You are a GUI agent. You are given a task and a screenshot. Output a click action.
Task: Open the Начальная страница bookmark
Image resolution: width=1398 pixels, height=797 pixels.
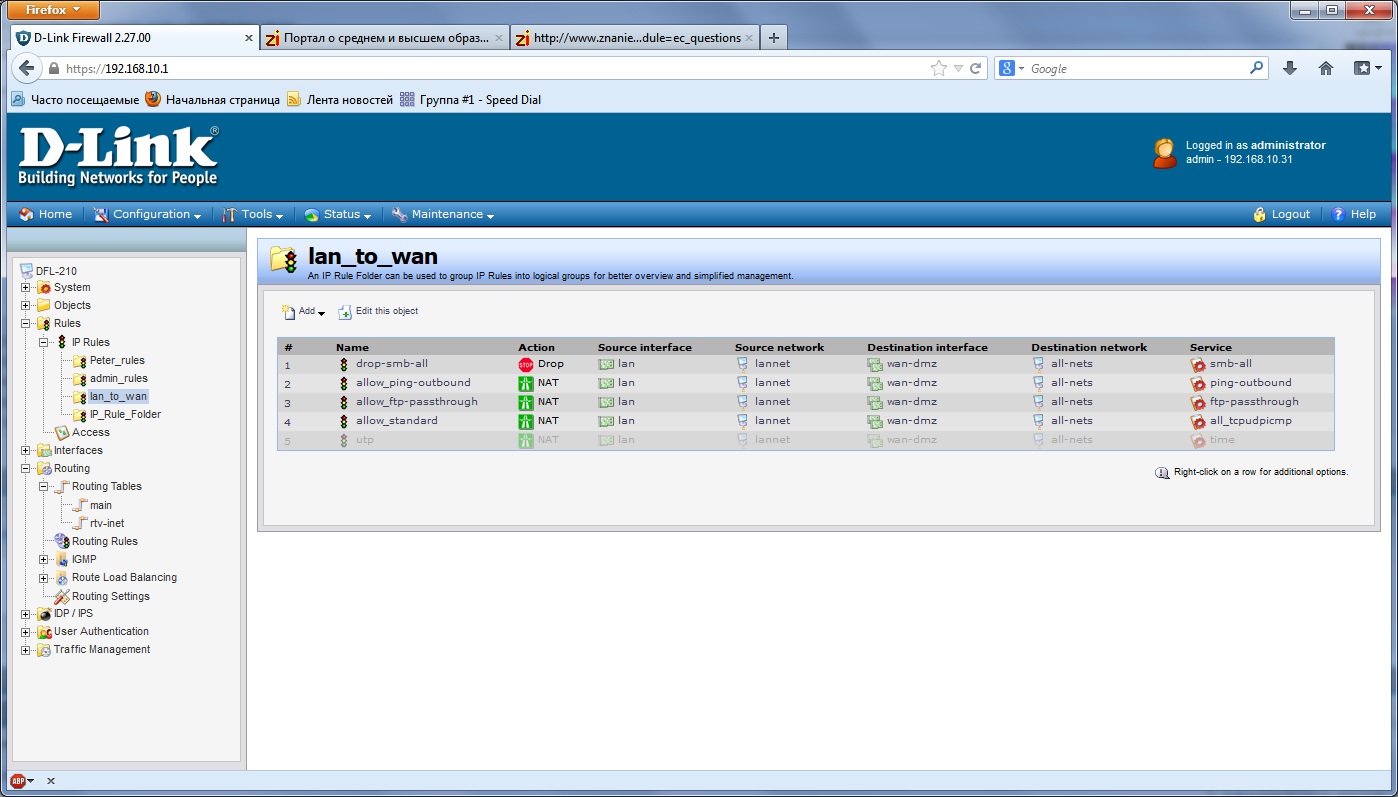[212, 100]
